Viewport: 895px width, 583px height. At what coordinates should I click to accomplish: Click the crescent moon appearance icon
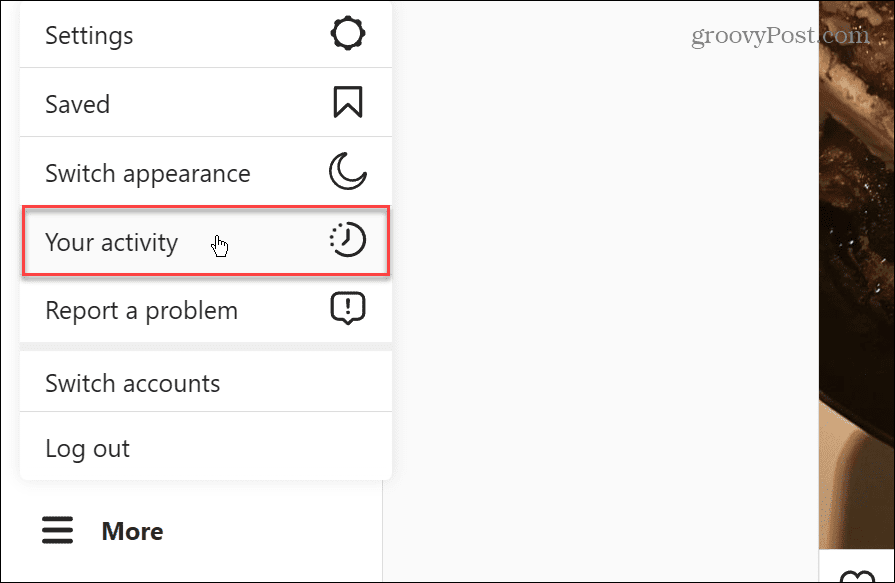point(348,171)
